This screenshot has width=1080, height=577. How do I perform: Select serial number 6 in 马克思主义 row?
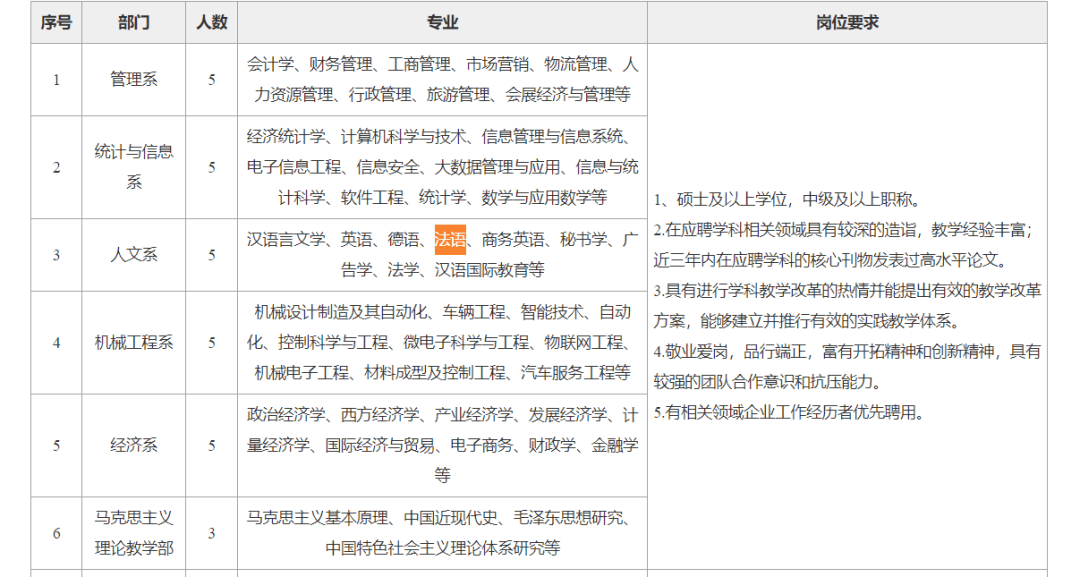pos(56,534)
